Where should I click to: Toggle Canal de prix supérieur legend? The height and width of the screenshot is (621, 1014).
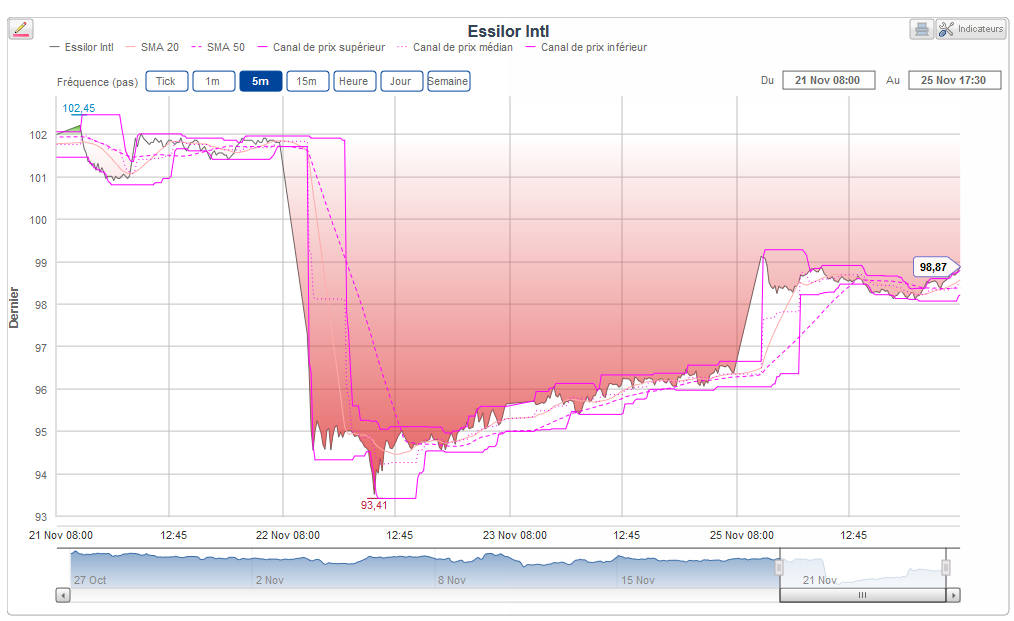(x=321, y=47)
